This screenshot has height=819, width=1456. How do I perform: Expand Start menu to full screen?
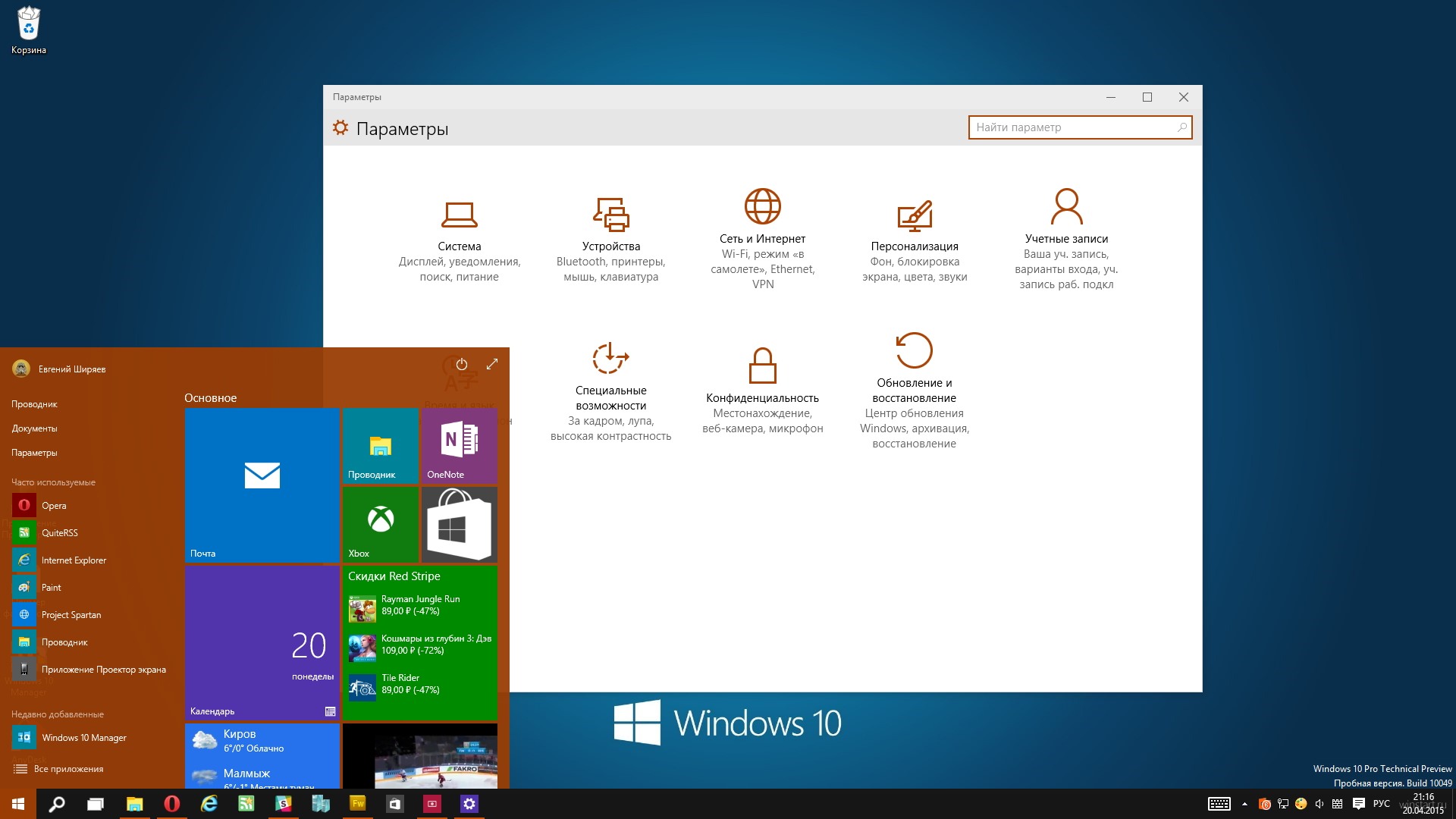[491, 364]
